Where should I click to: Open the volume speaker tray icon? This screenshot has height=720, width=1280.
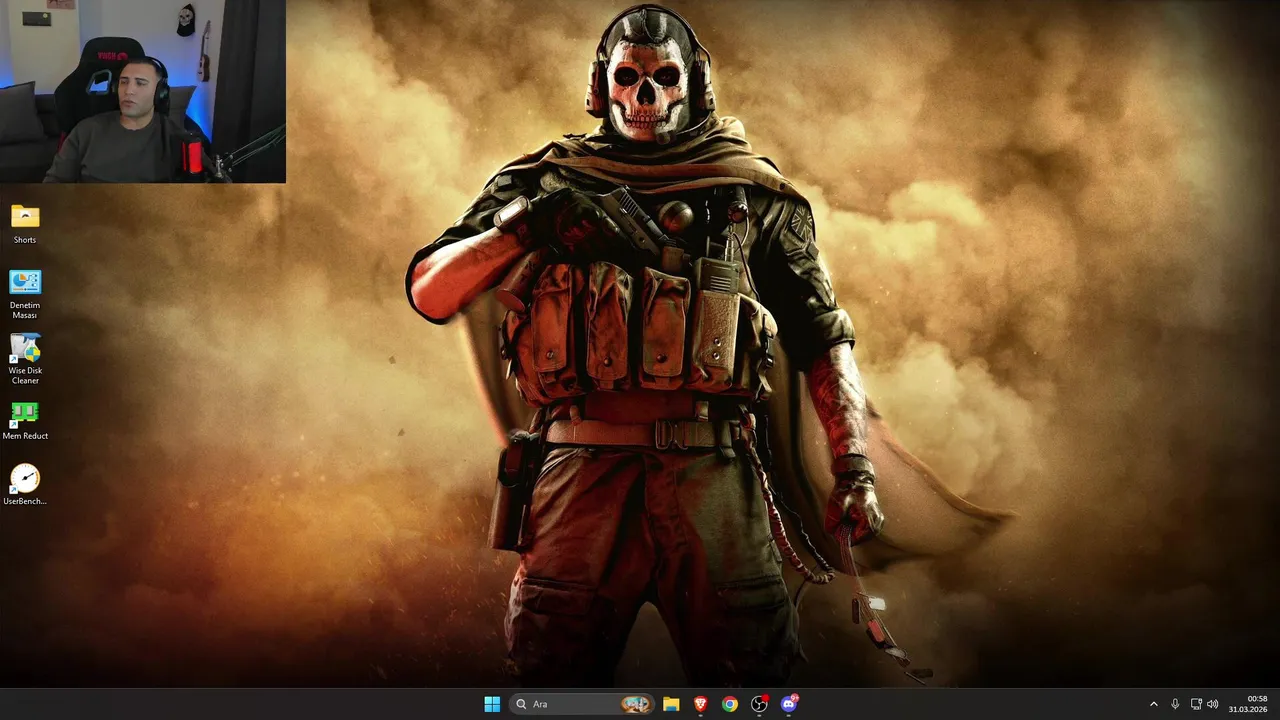pos(1213,704)
